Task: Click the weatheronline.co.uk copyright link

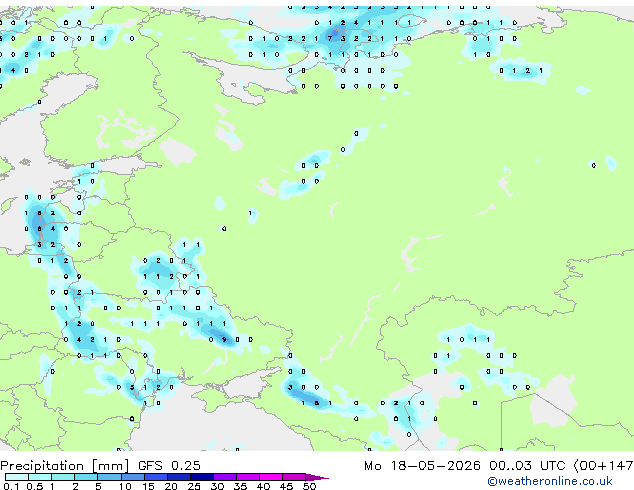Action: [x=550, y=481]
